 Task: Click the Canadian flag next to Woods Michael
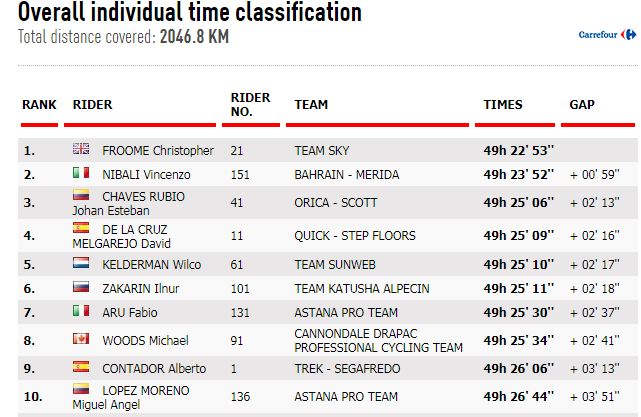pos(81,339)
